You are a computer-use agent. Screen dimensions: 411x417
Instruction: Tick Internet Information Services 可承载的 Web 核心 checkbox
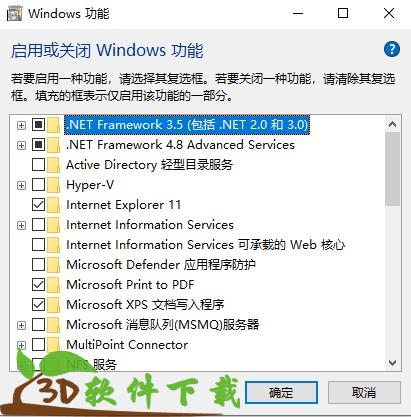pos(38,245)
